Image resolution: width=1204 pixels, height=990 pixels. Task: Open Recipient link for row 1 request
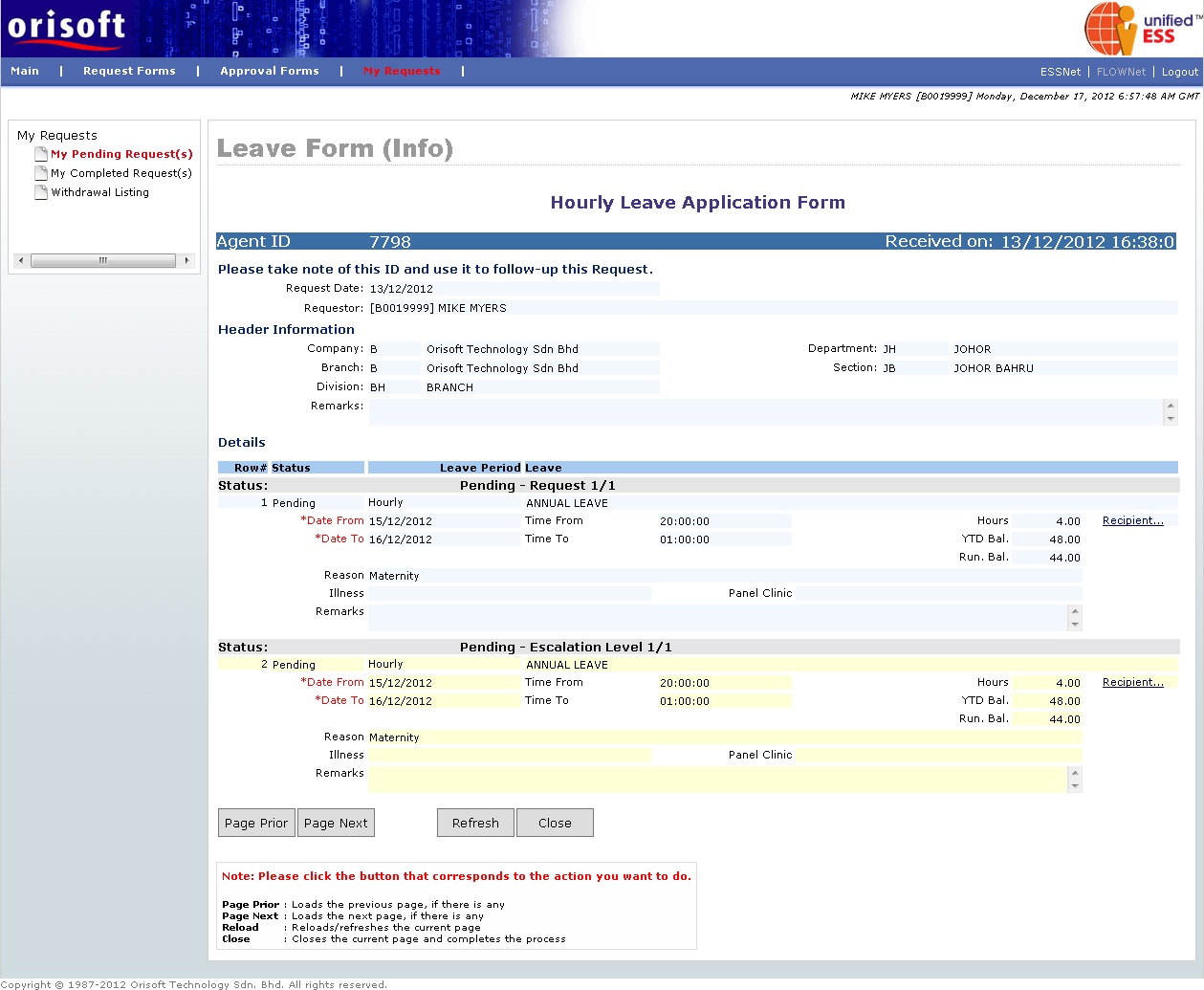coord(1132,521)
